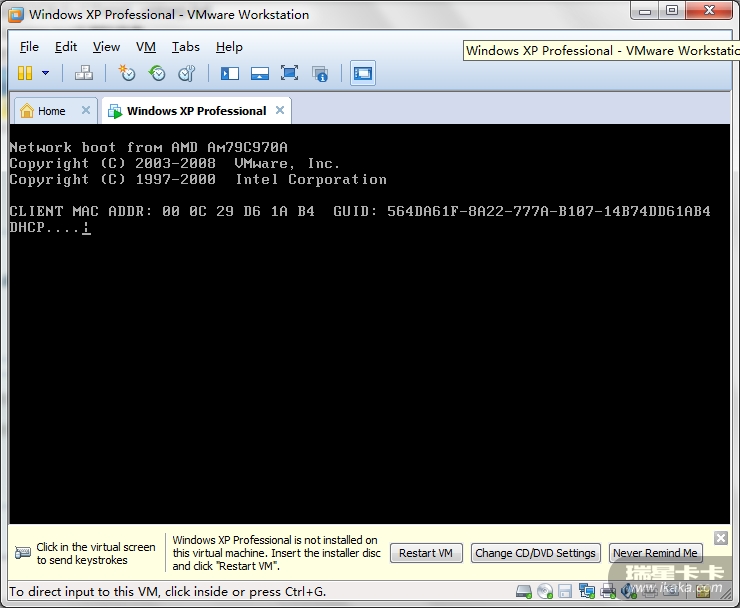Click the floppy drive status icon

[565, 591]
